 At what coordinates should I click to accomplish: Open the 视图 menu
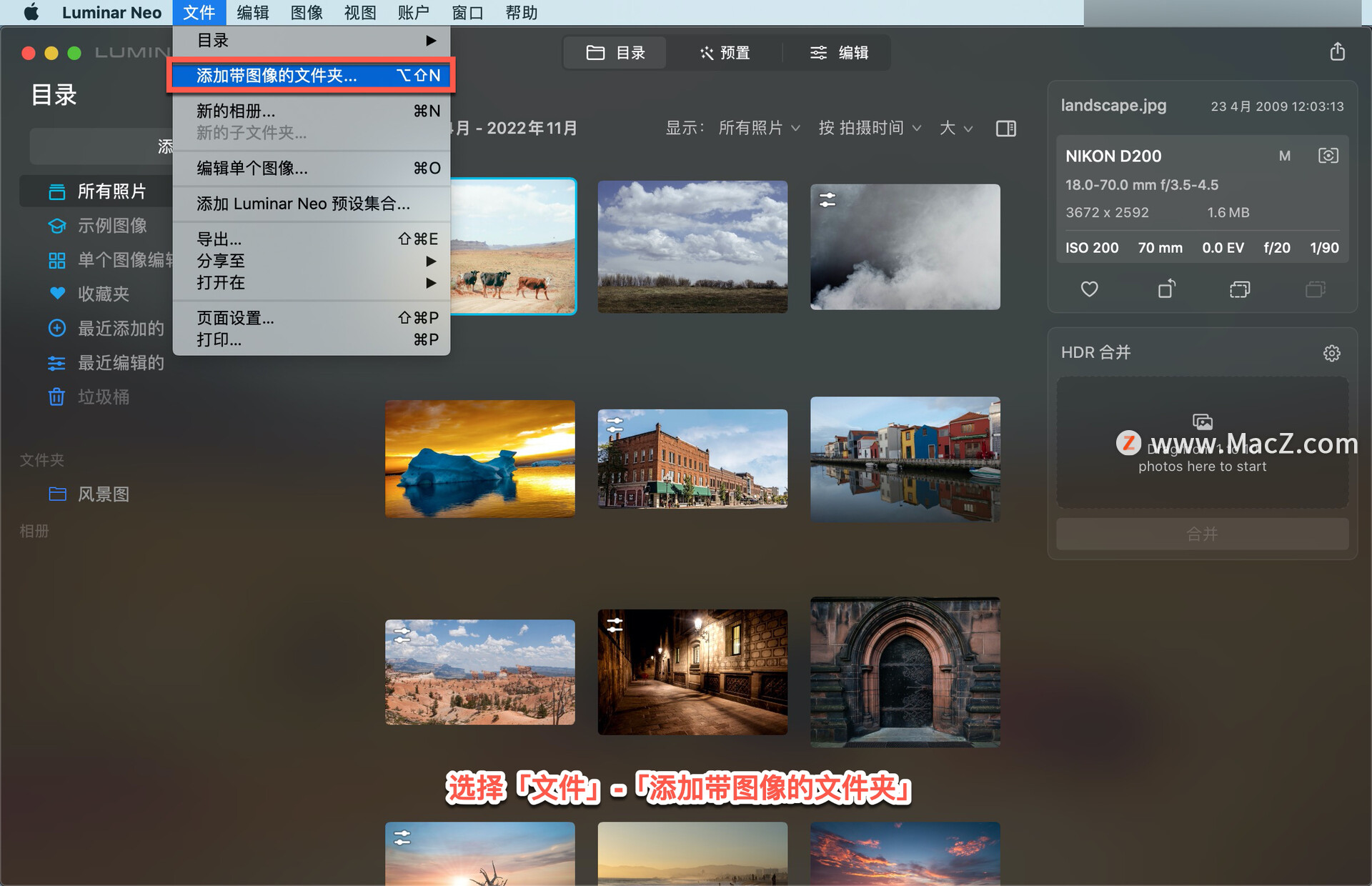point(360,12)
